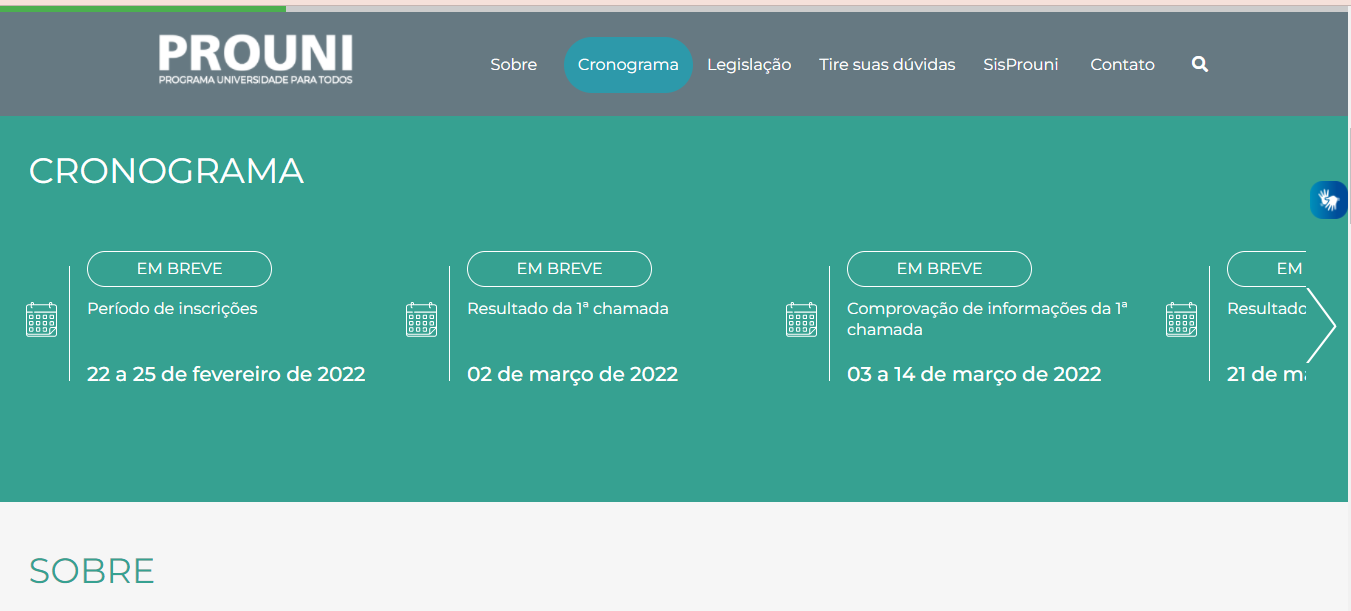This screenshot has height=611, width=1351.
Task: Open the Sobre menu item
Action: (x=513, y=65)
